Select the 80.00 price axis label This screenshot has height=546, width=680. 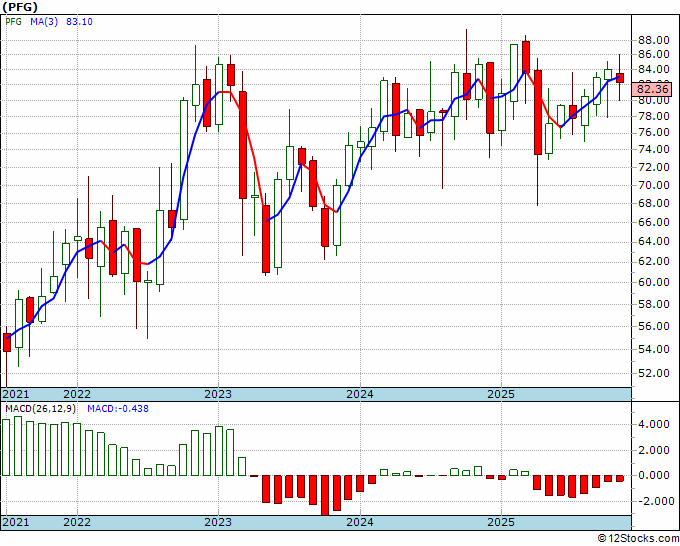tap(654, 101)
